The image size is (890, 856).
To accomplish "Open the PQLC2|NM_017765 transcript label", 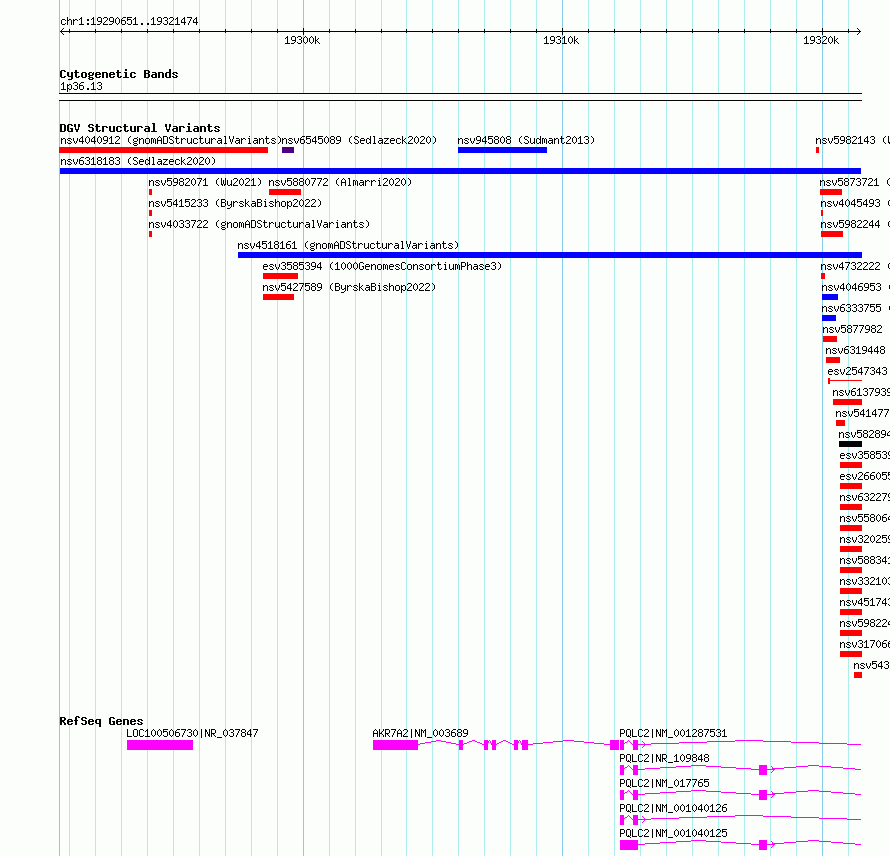I will coord(664,783).
